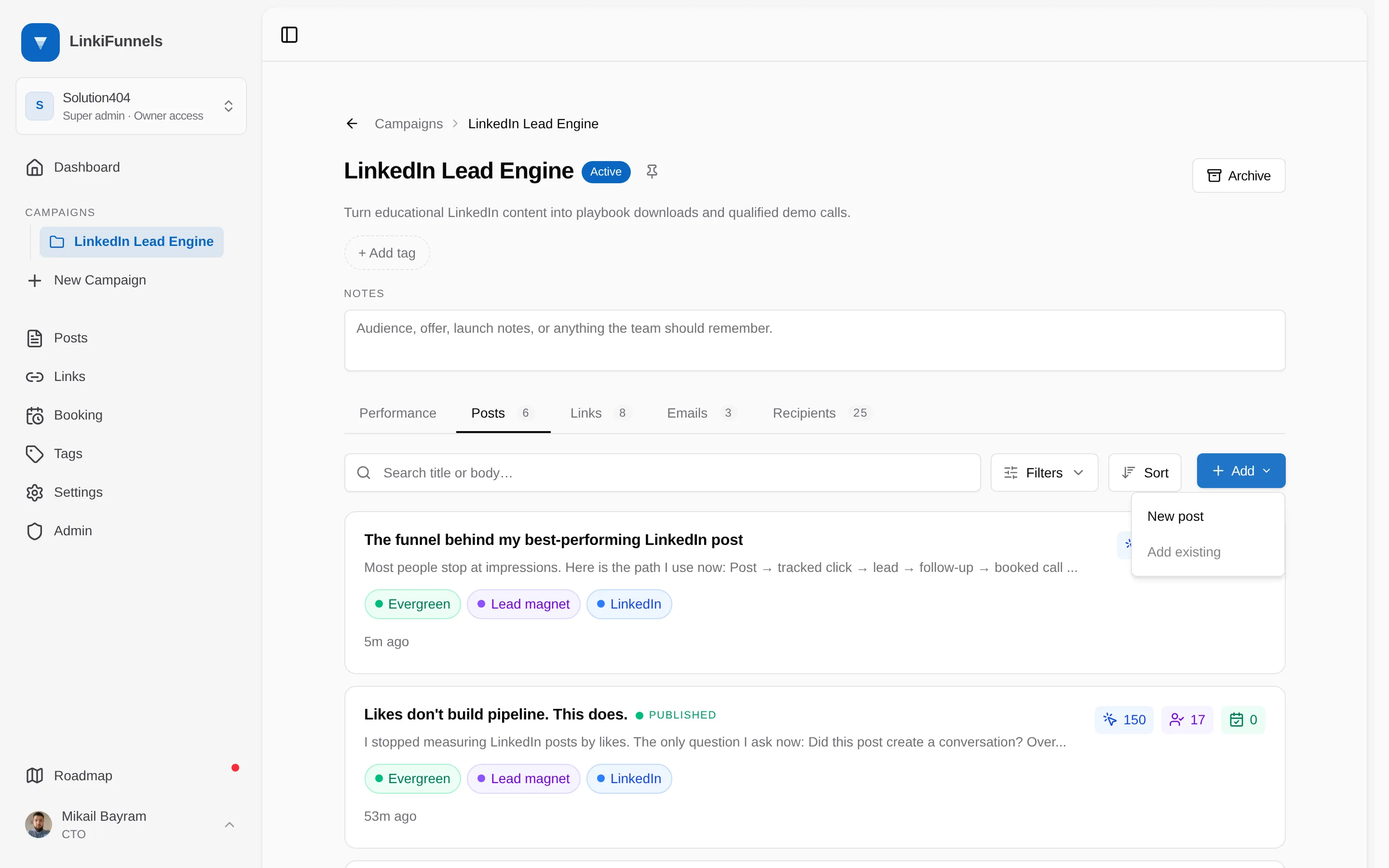Image resolution: width=1389 pixels, height=868 pixels.
Task: Expand the Mikail Bayram user menu
Action: [131, 825]
